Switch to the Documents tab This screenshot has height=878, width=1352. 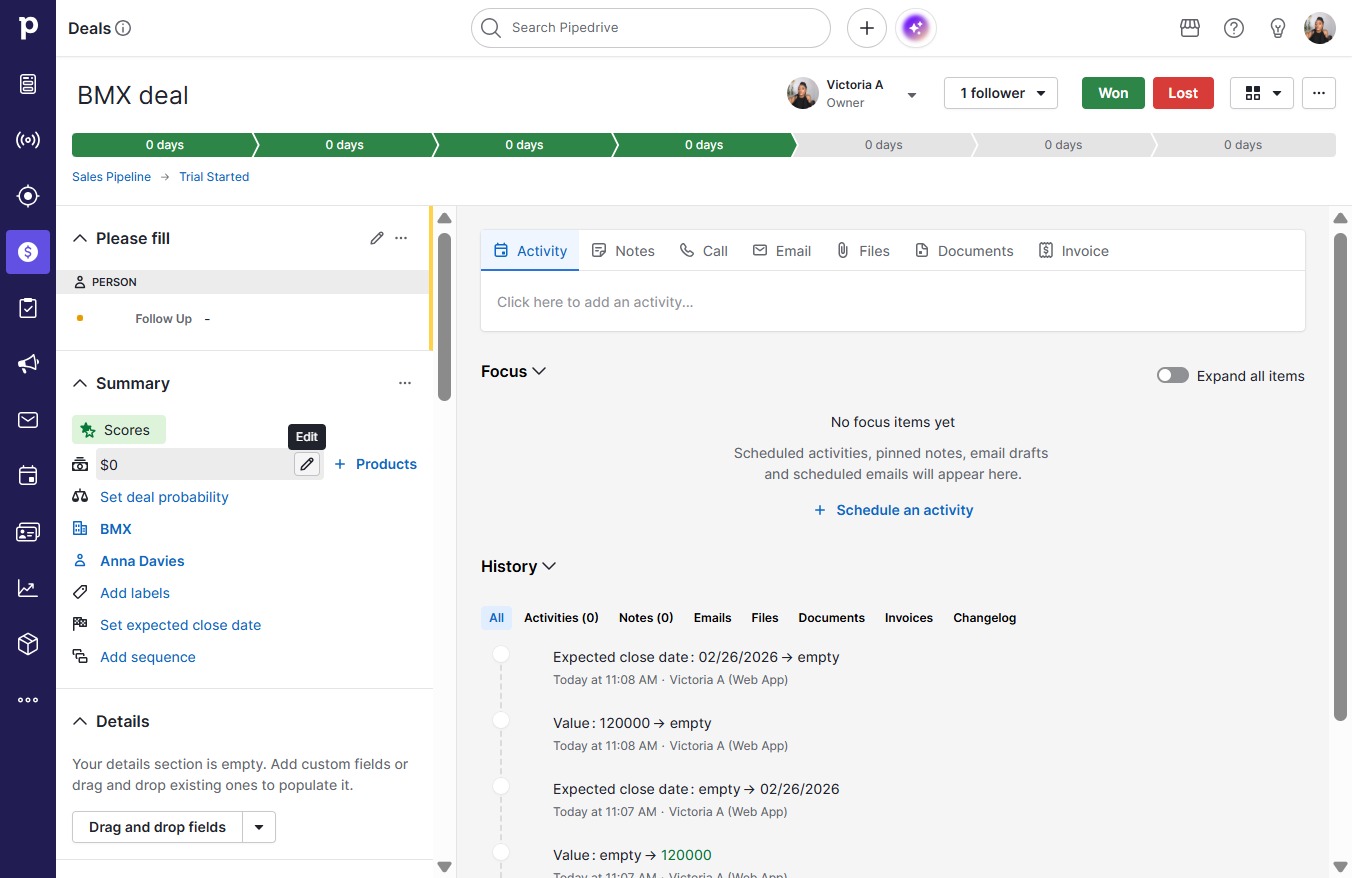pos(964,251)
